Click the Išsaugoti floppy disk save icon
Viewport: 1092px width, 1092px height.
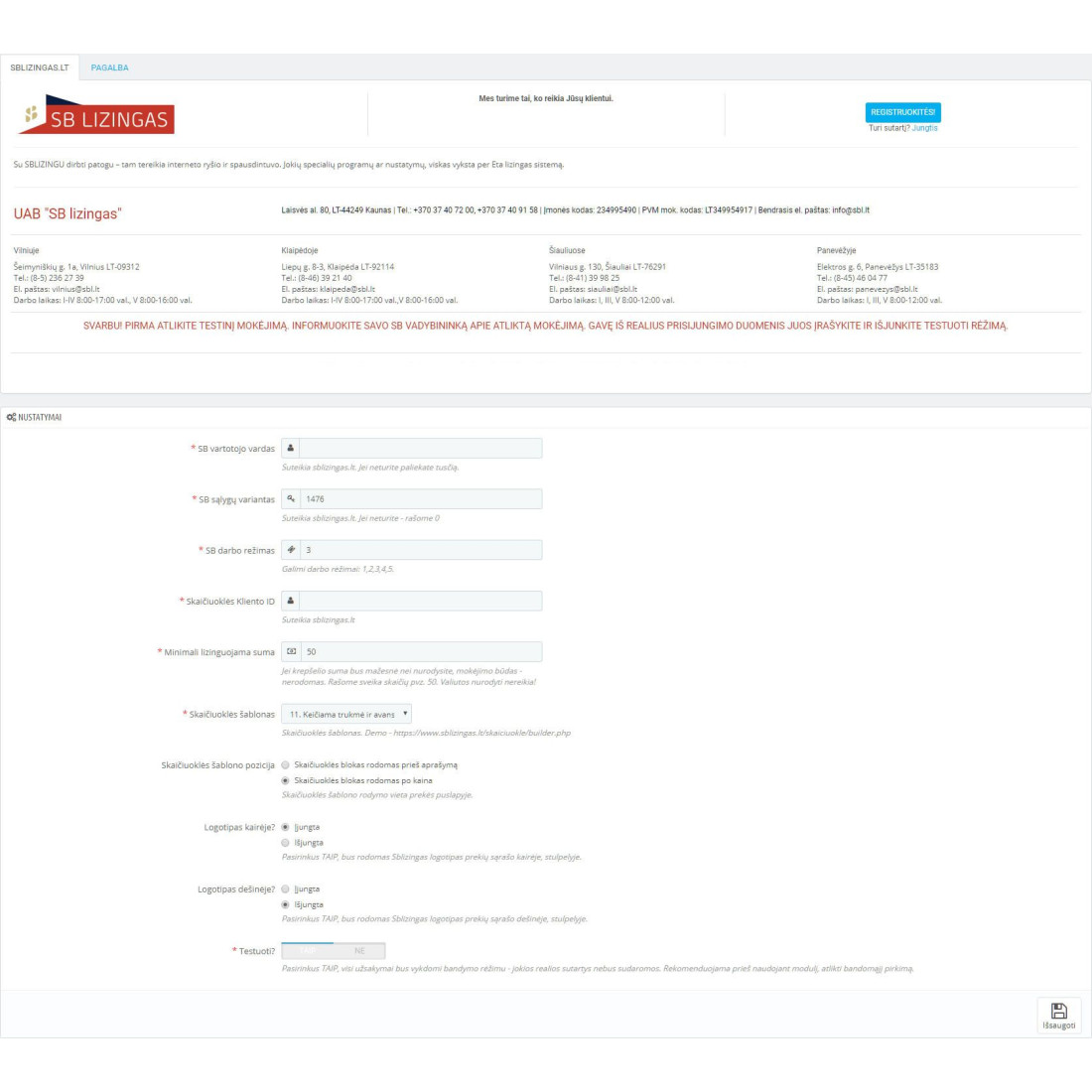tap(1058, 1011)
